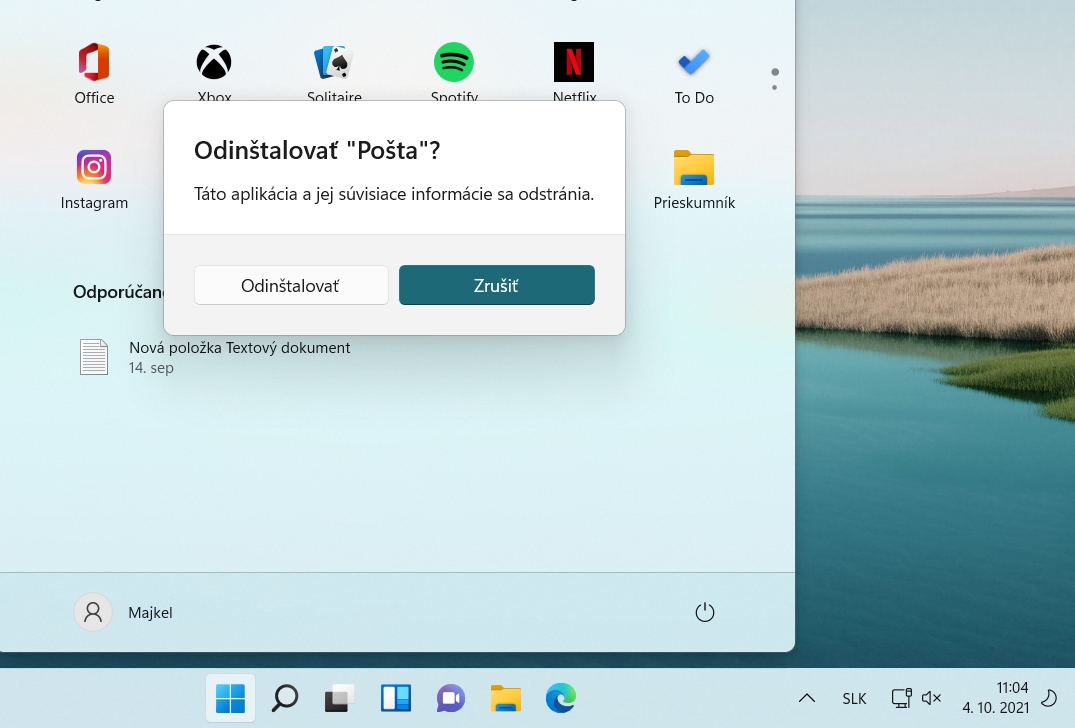Open the Majkel user account menu
The width and height of the screenshot is (1075, 728).
coord(125,612)
